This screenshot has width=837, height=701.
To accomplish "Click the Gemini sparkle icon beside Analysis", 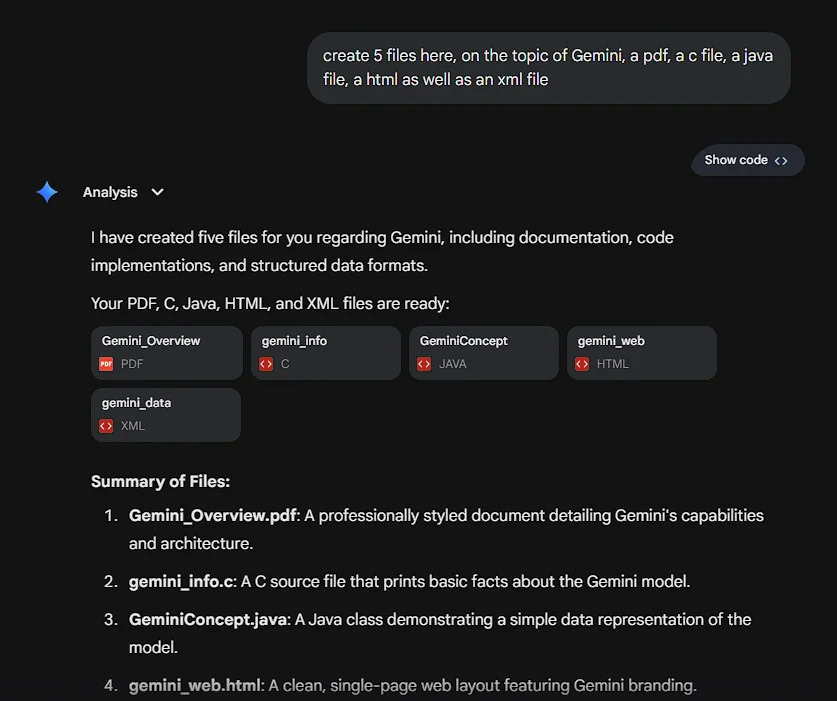I will point(46,192).
